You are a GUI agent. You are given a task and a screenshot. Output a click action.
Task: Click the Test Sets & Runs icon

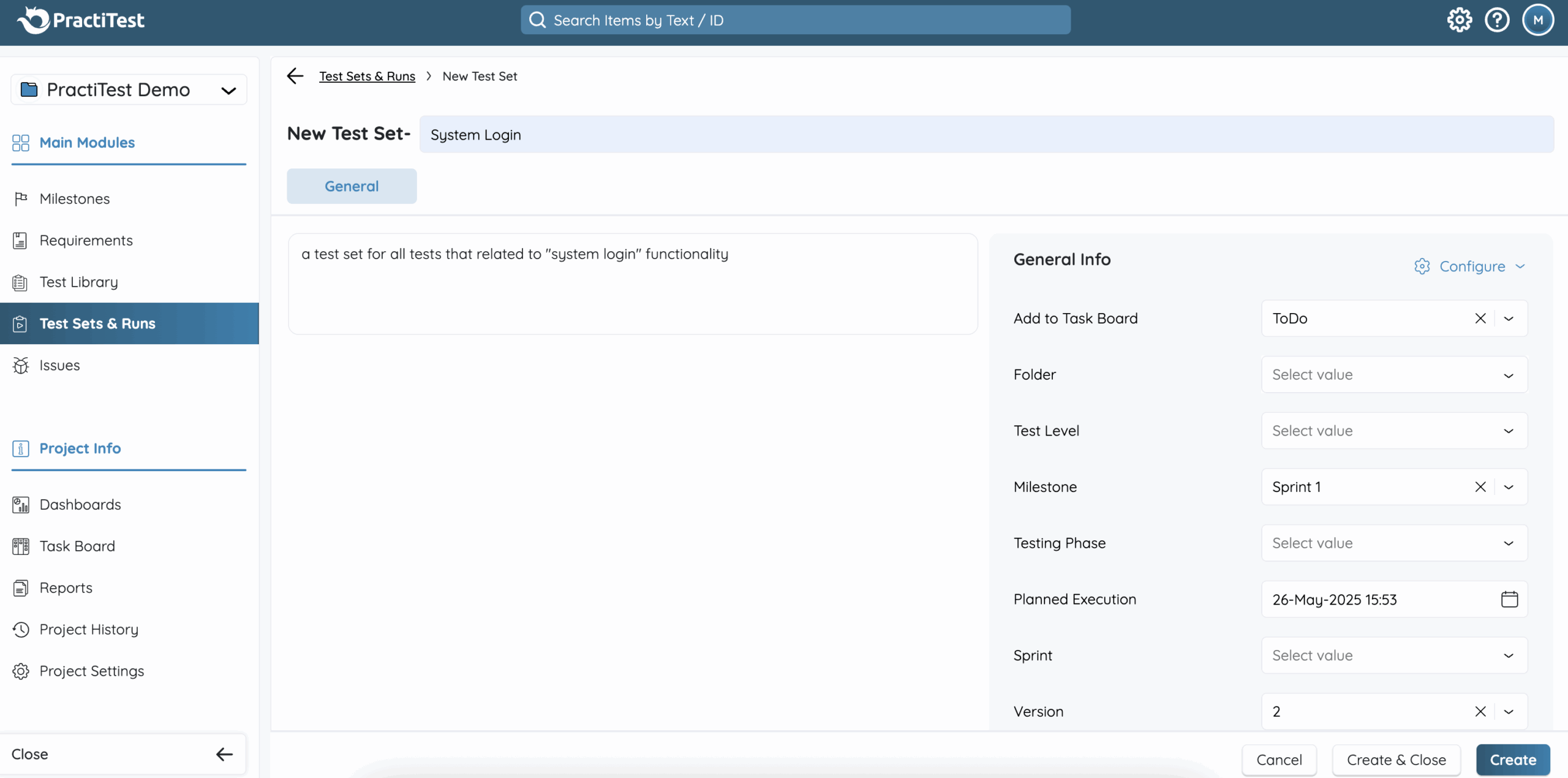pyautogui.click(x=20, y=323)
